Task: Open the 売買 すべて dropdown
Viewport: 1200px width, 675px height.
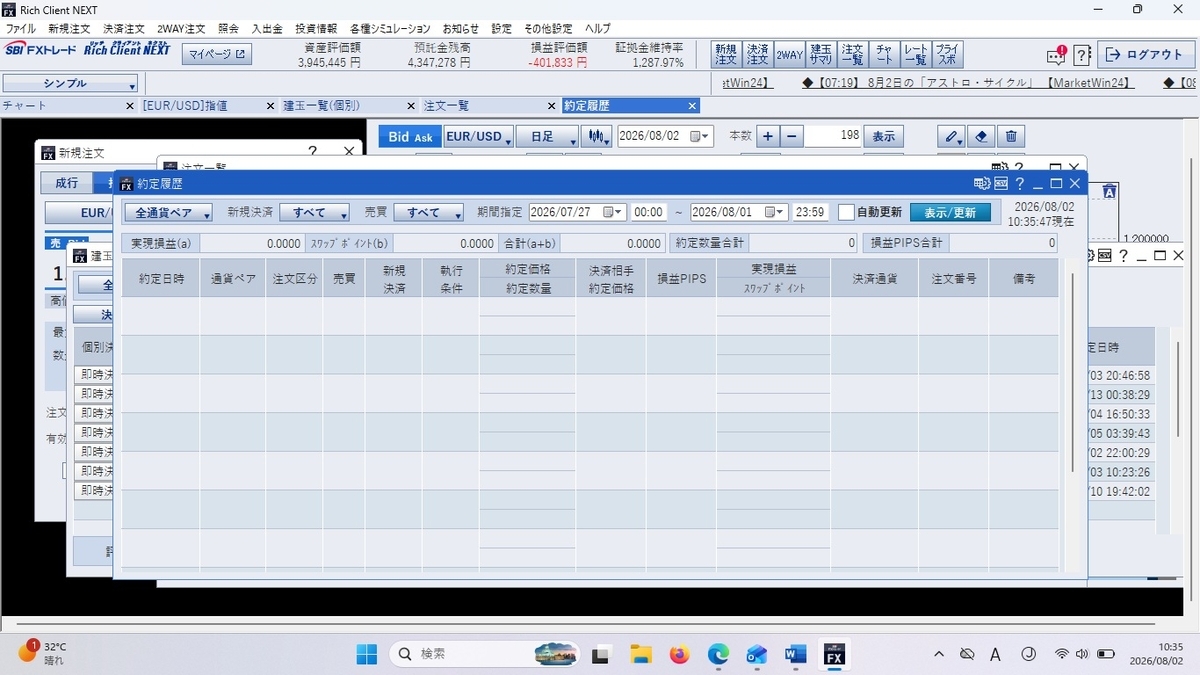Action: [x=428, y=212]
